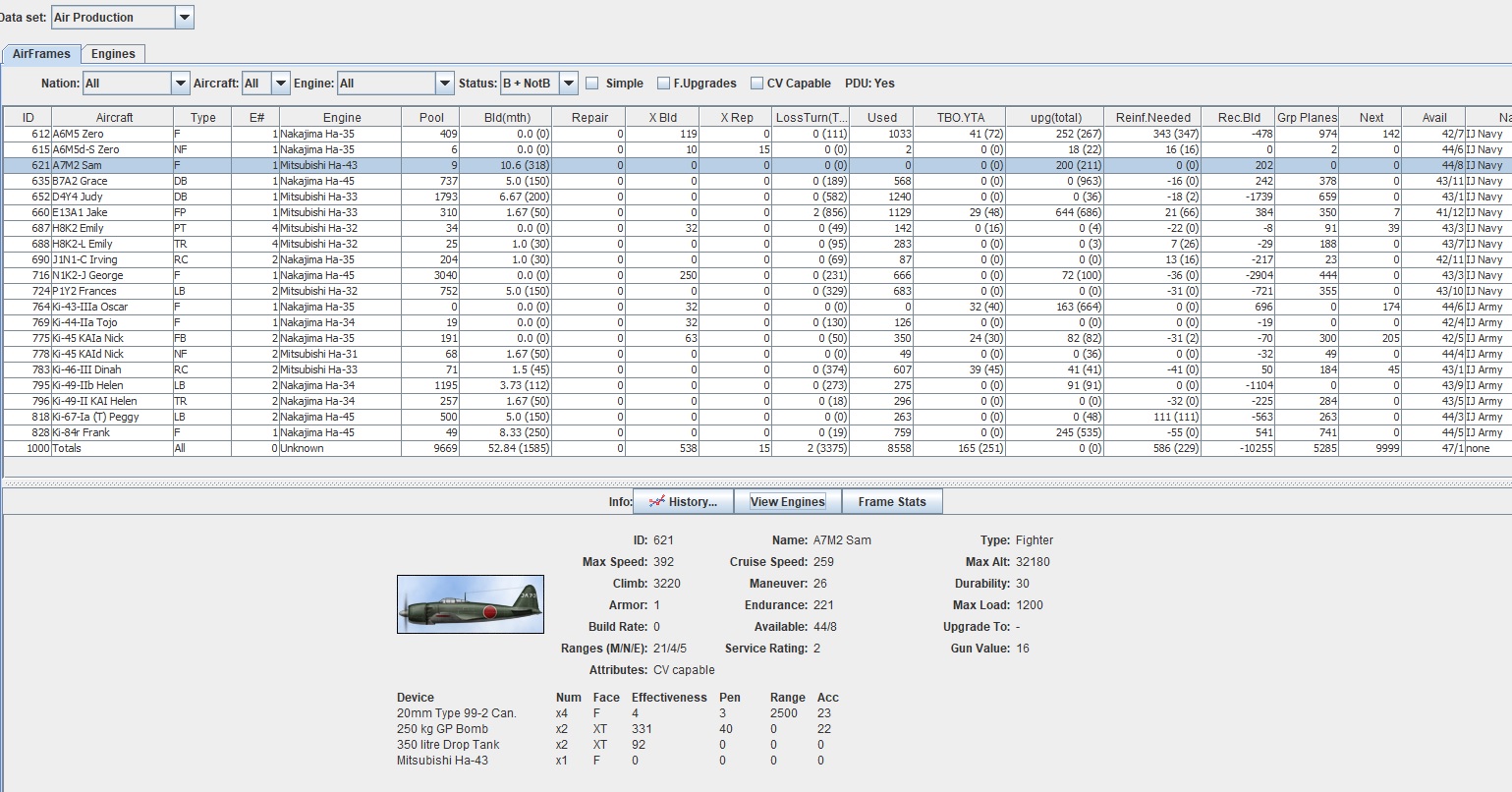Open the Frame Stats button
This screenshot has width=1512, height=792.
[x=891, y=501]
